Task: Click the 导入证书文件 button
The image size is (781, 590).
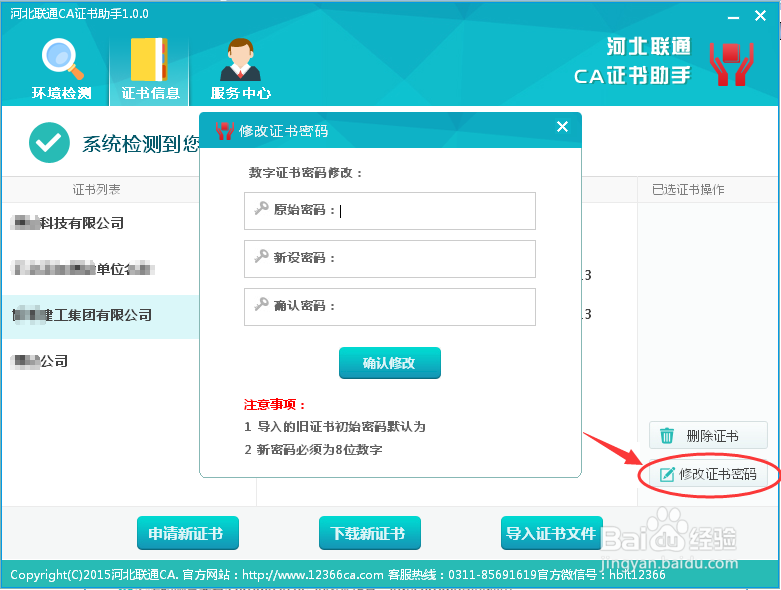Action: 551,533
